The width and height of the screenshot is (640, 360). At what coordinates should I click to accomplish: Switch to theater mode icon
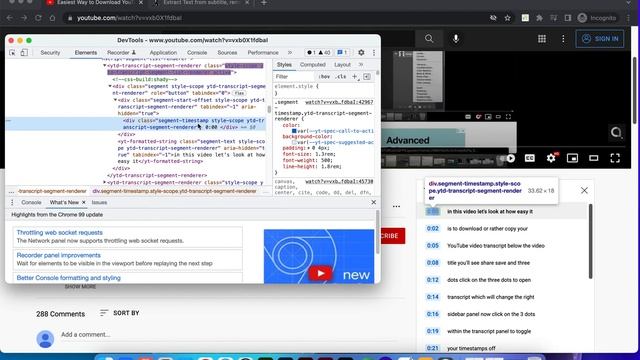pos(594,158)
